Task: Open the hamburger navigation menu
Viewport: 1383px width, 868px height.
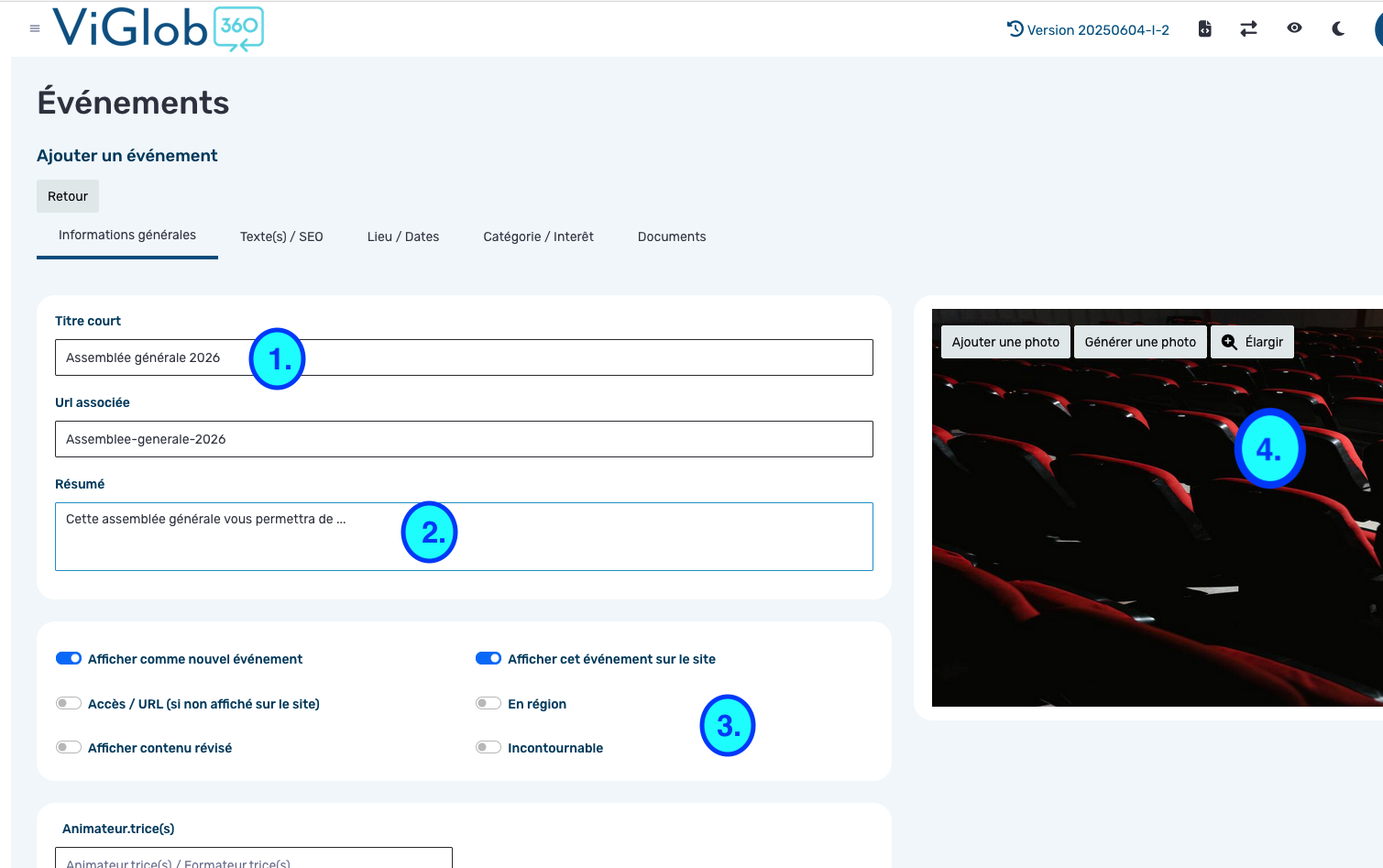Action: pos(35,28)
